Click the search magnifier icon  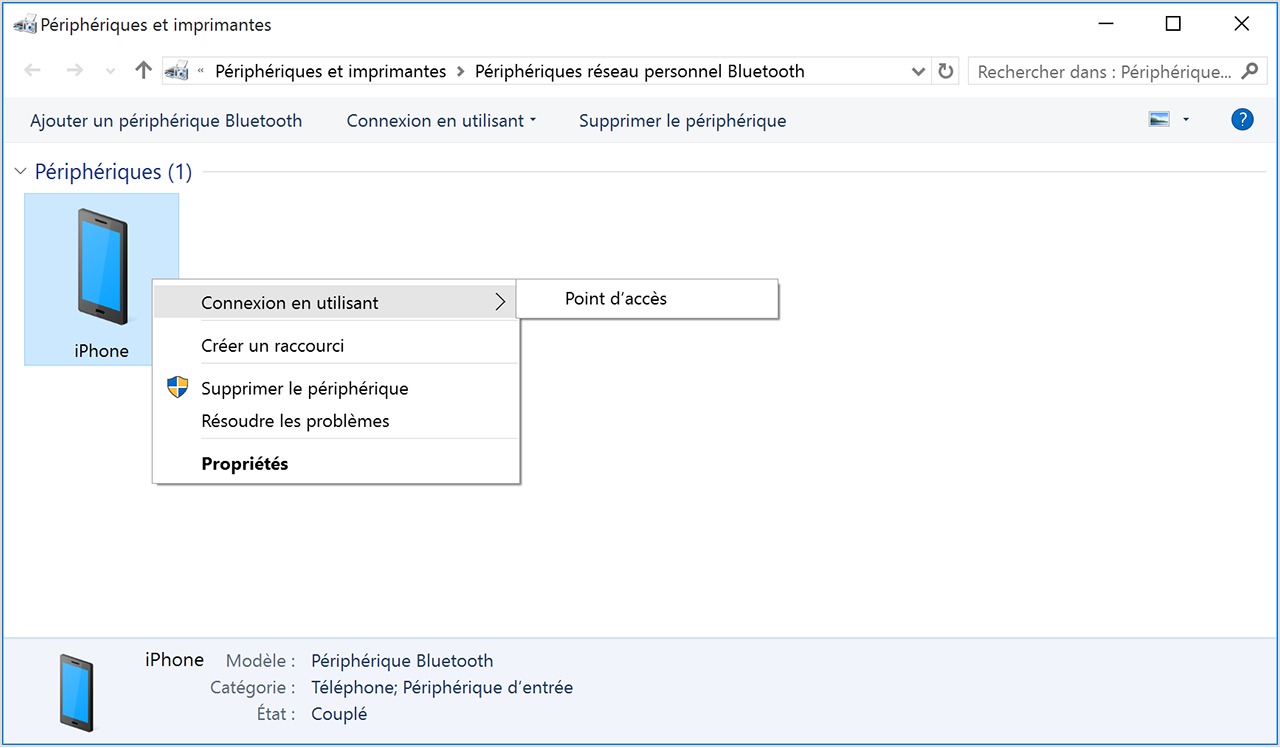[x=1249, y=72]
